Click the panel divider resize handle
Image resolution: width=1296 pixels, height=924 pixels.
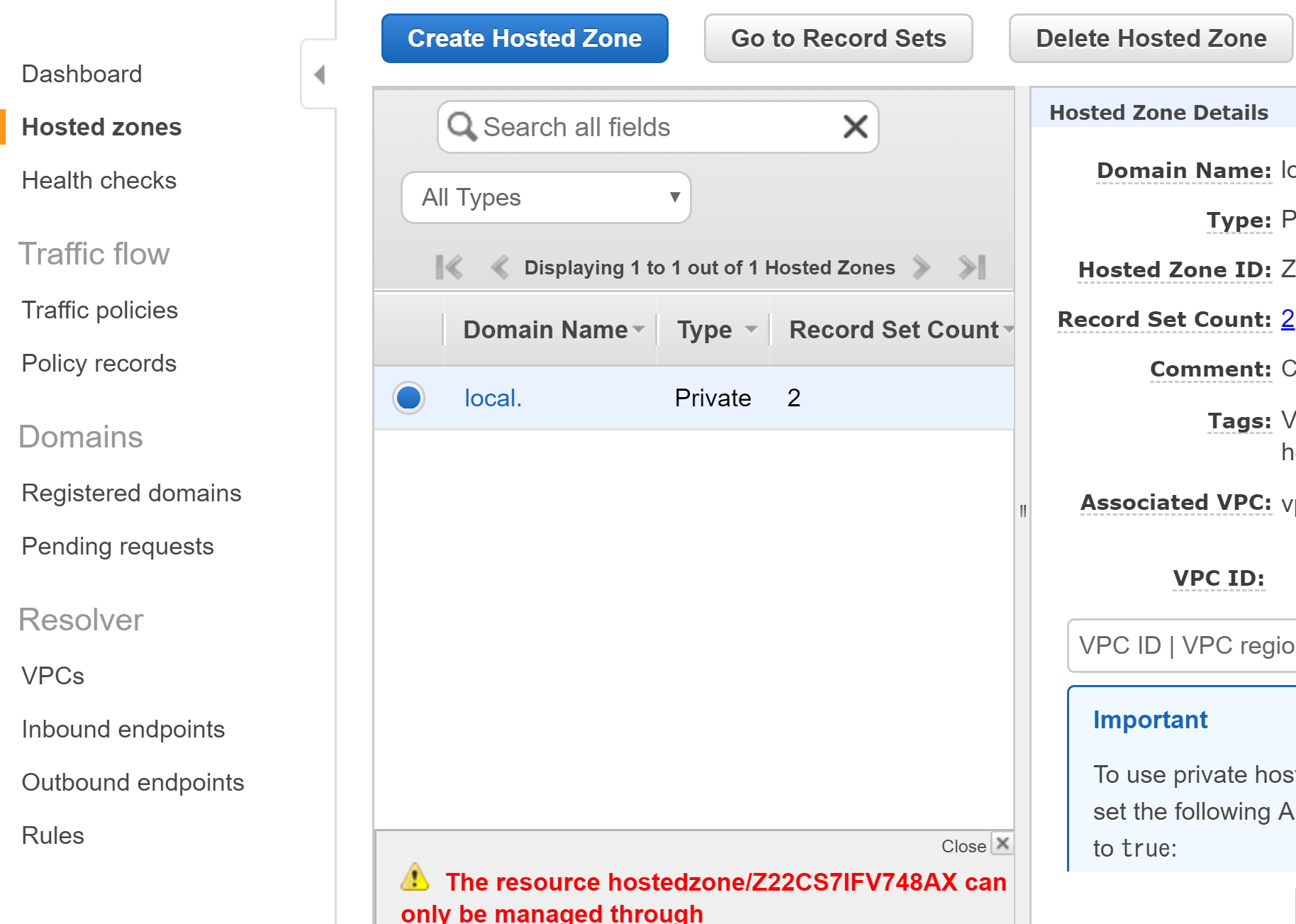pyautogui.click(x=1022, y=511)
